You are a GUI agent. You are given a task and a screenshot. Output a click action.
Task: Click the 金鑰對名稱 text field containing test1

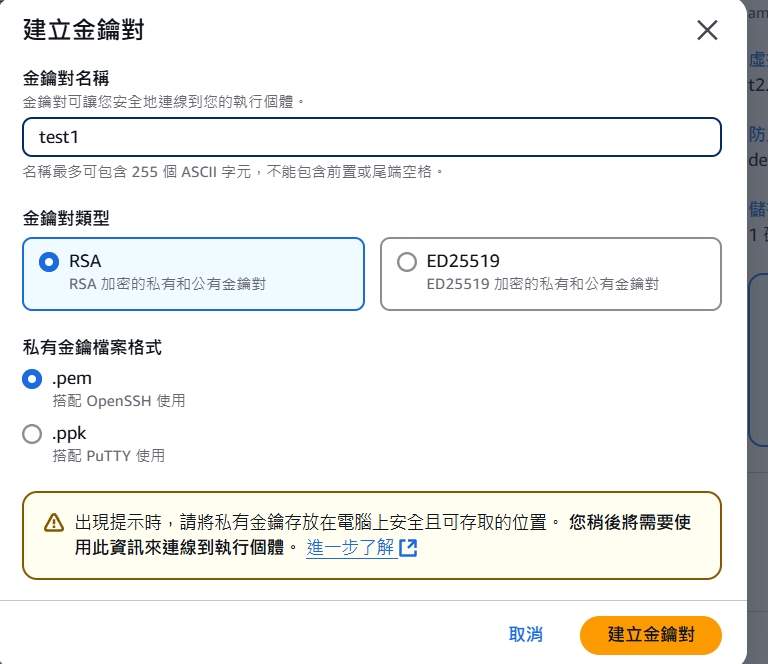[371, 137]
